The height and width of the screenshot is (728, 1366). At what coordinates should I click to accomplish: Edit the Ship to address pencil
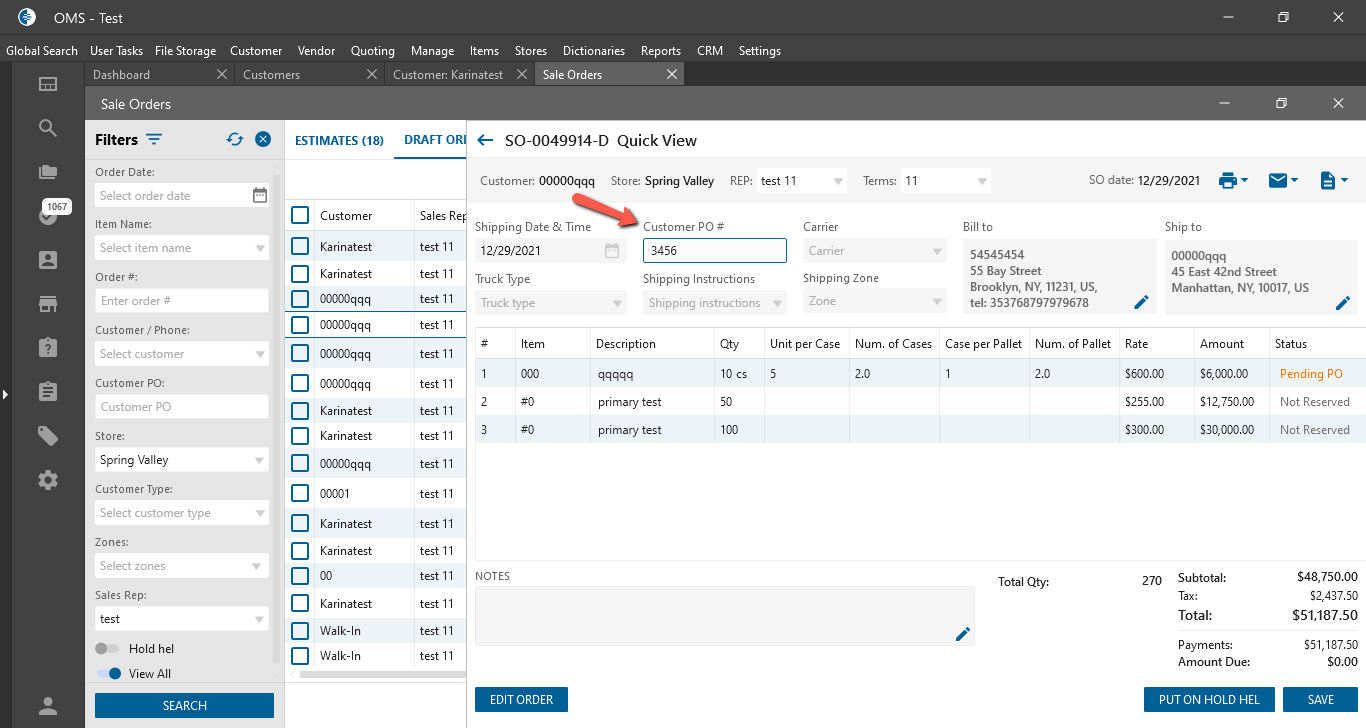[1343, 302]
